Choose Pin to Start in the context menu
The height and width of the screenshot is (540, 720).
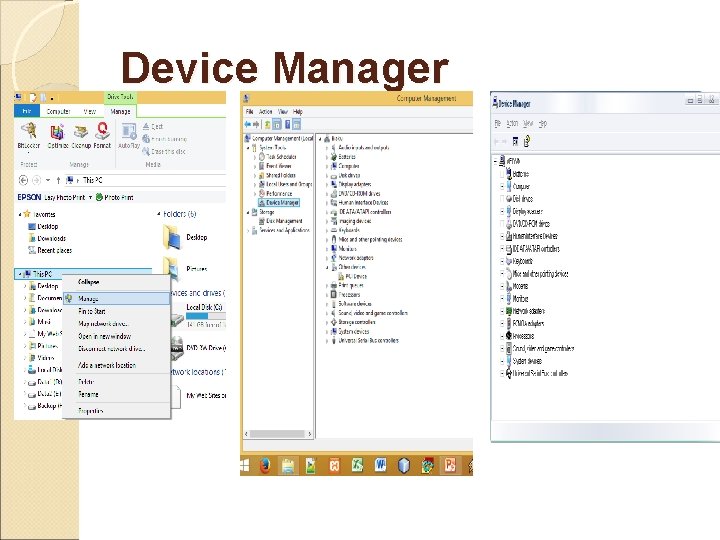click(x=117, y=311)
